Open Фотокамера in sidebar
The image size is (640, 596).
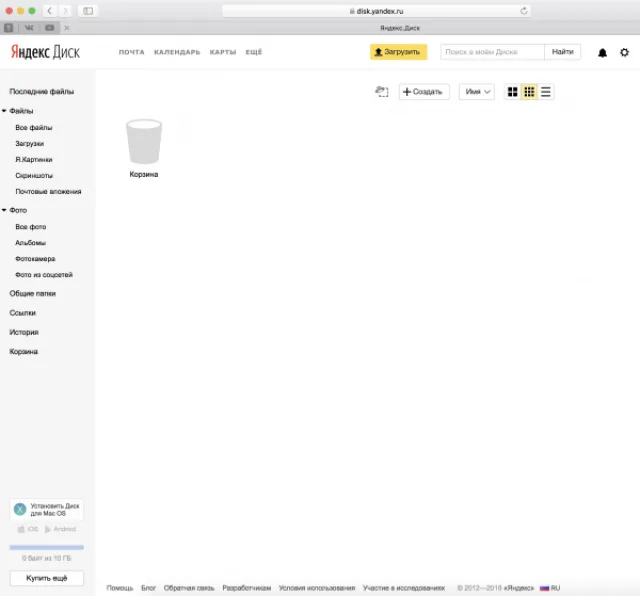[x=35, y=259]
